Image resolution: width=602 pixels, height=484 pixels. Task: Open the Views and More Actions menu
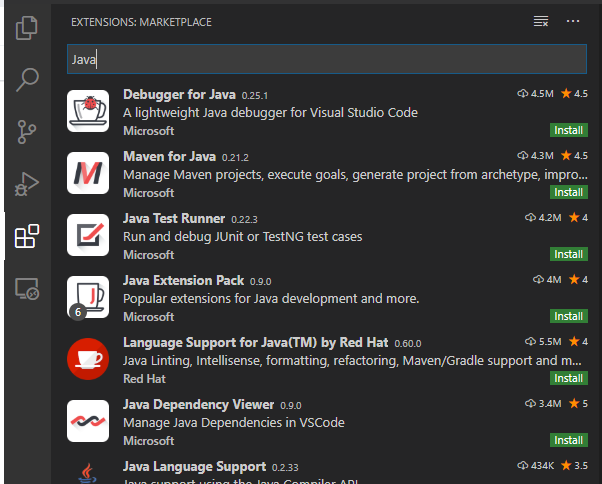573,21
